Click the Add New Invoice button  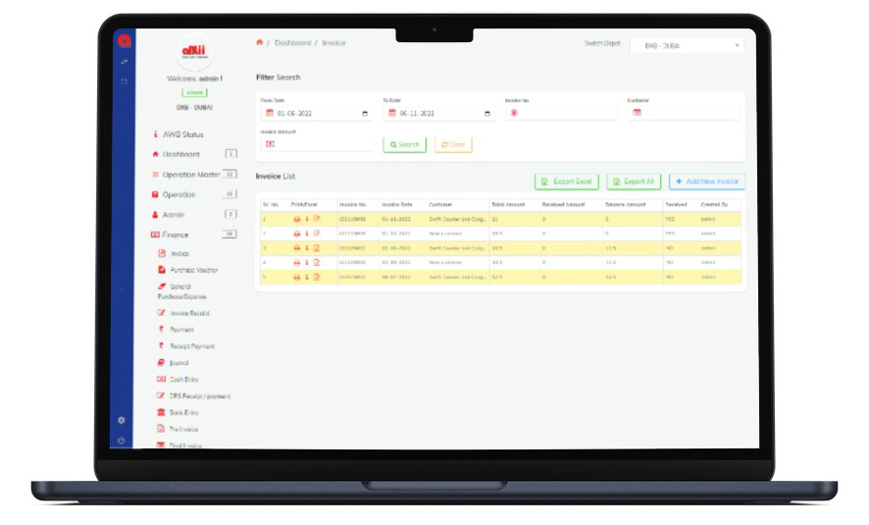(x=706, y=181)
